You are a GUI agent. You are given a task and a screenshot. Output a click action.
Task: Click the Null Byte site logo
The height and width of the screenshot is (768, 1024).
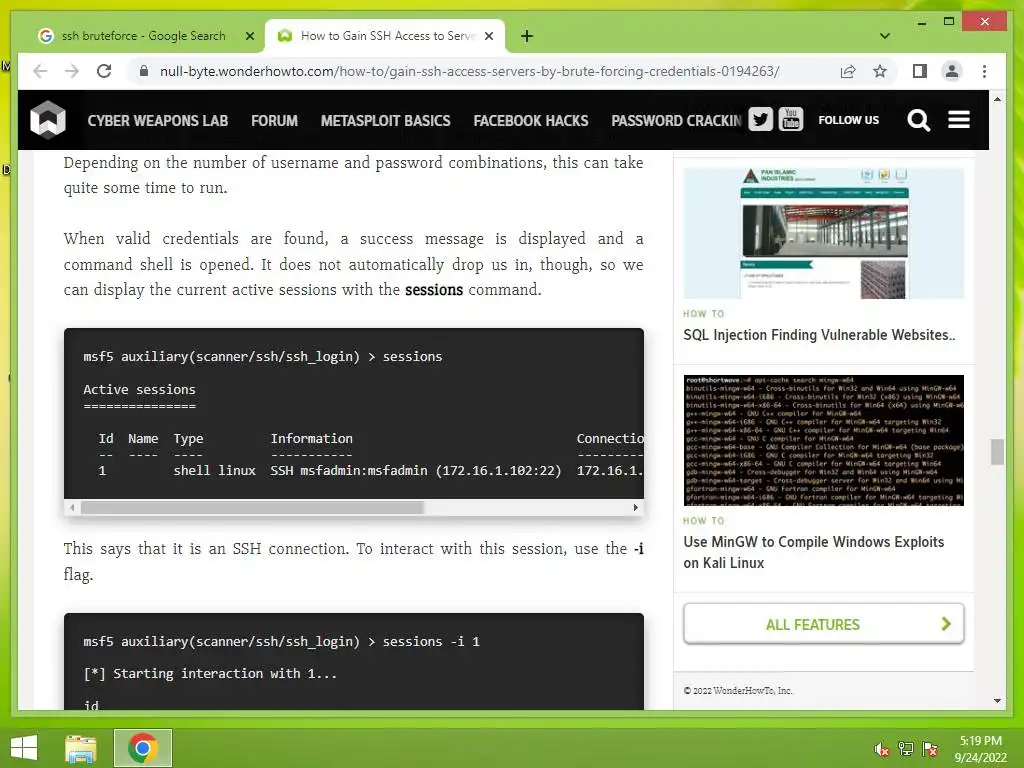coord(48,120)
